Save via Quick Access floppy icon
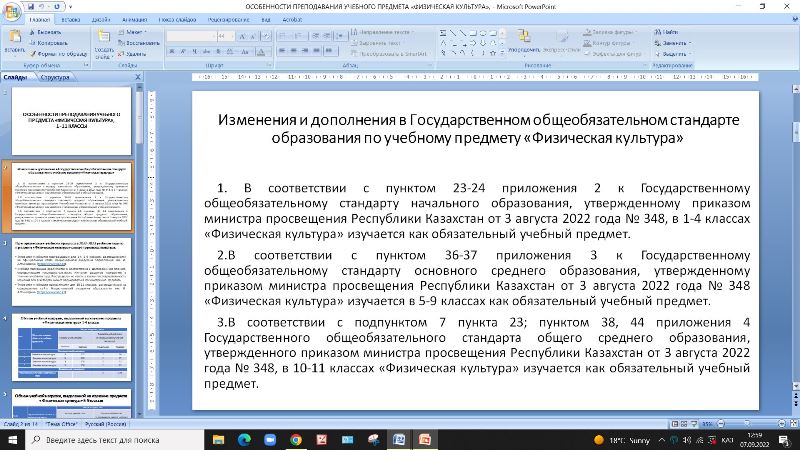Screen dimensions: 800x450 [x=30, y=7]
